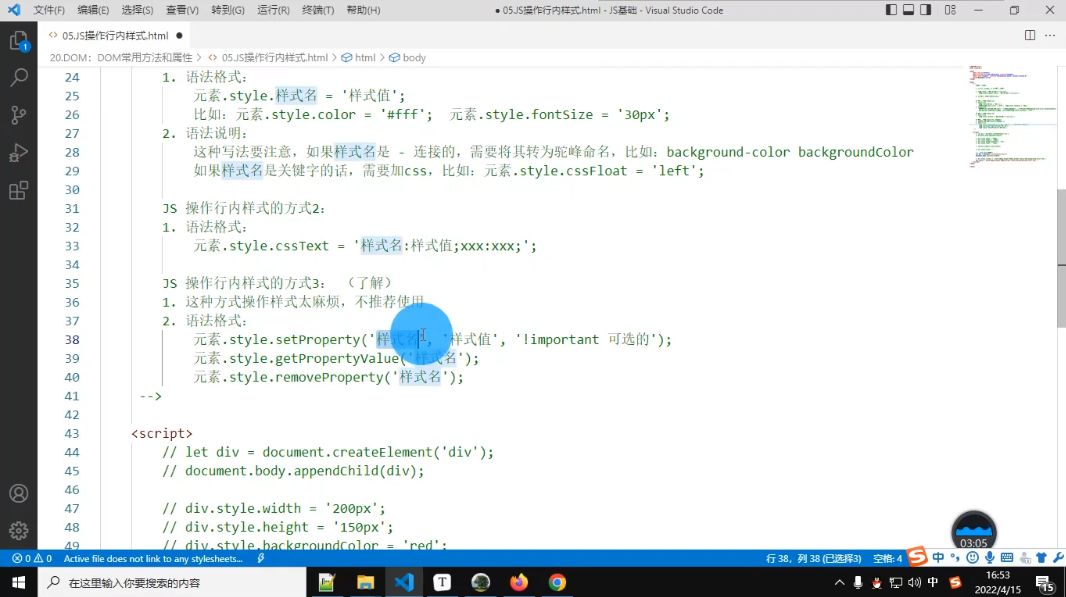The image size is (1066, 597).
Task: Click the 03:05 recording timer widget
Action: (x=974, y=532)
